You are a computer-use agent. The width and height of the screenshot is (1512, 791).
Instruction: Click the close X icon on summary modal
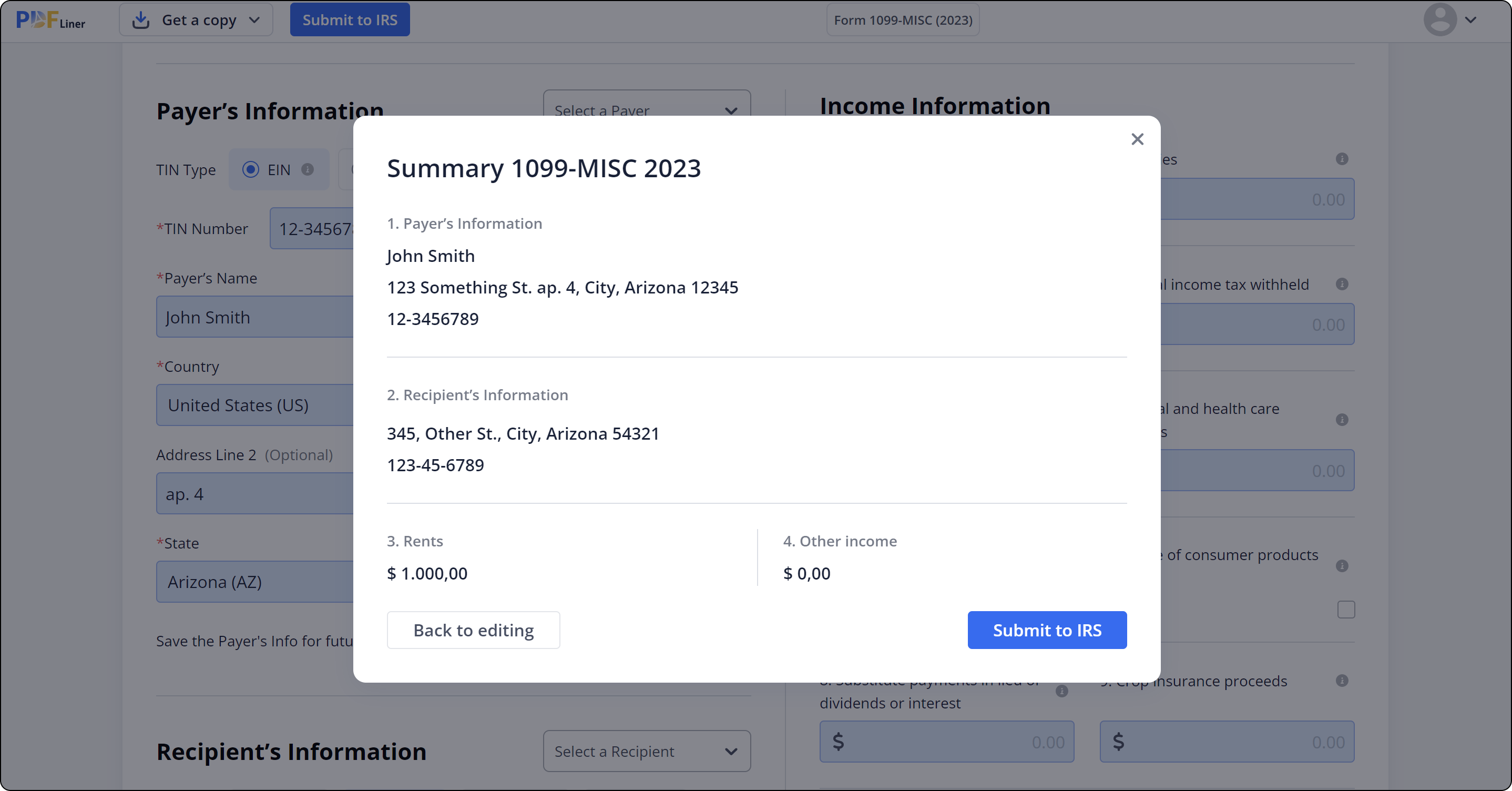pos(1137,139)
